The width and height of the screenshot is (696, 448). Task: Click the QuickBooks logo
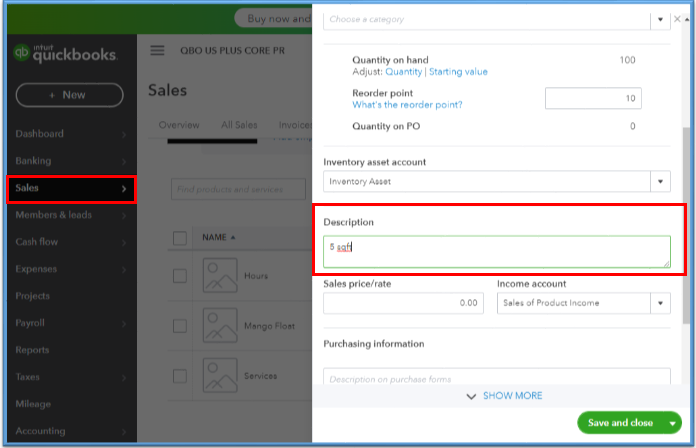[x=66, y=55]
